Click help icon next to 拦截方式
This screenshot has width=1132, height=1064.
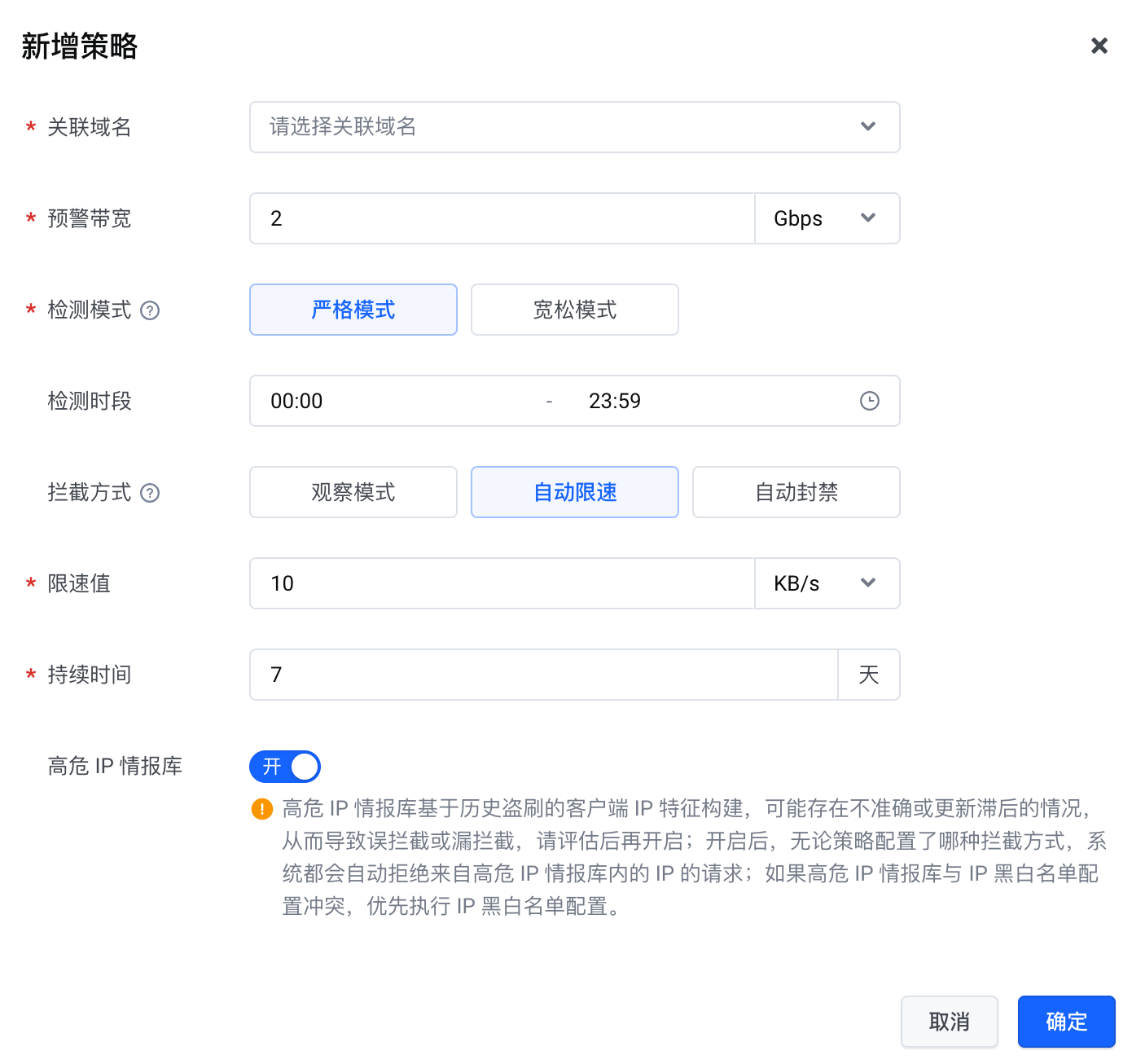click(150, 493)
